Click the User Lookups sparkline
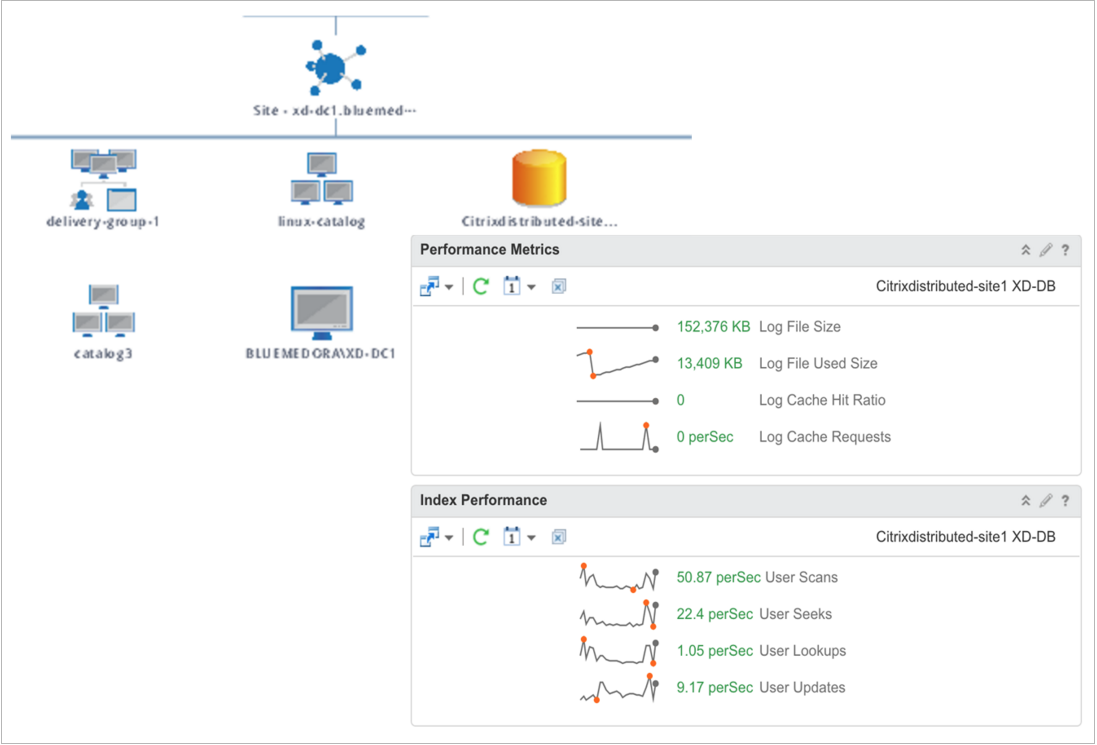1097x745 pixels. point(619,651)
